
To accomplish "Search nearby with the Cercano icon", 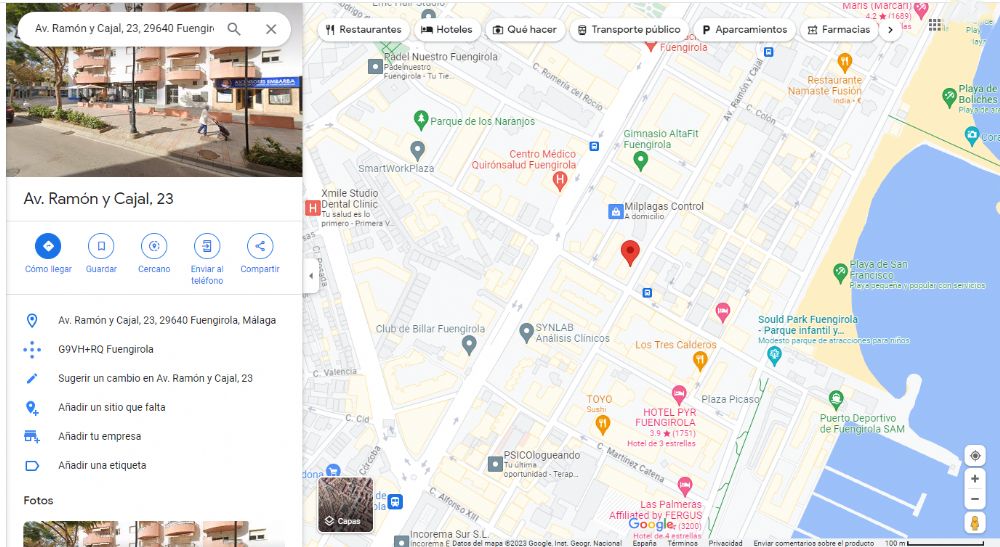I will (x=154, y=246).
